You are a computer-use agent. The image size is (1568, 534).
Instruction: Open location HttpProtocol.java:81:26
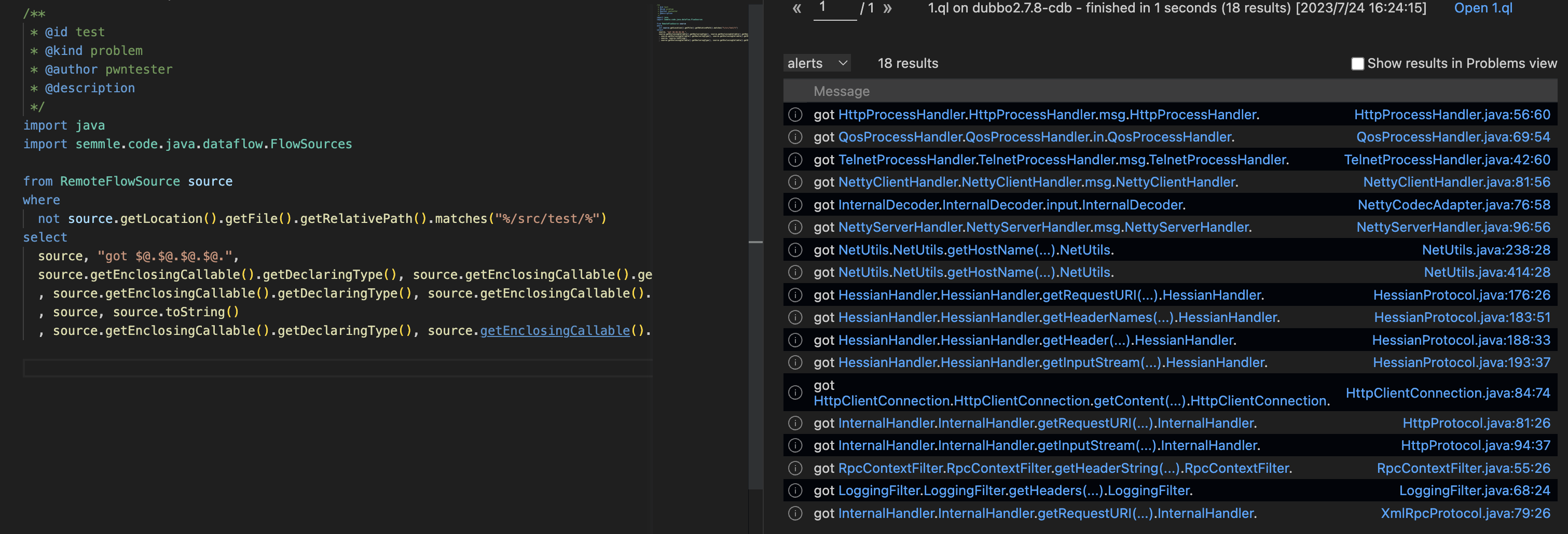click(x=1476, y=423)
